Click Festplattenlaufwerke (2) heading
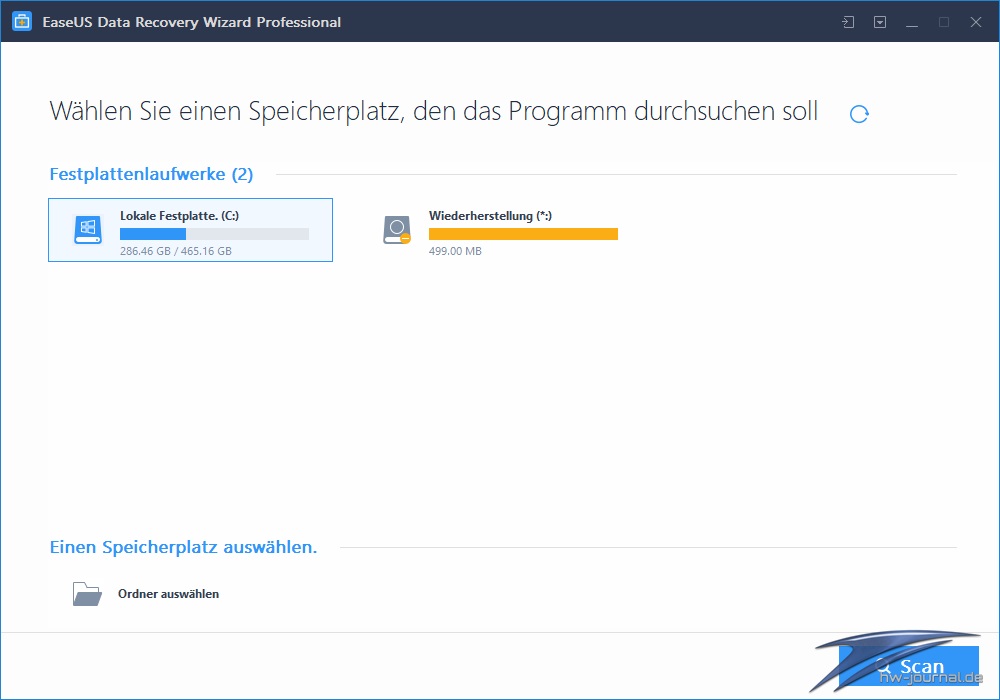The image size is (1000, 700). coord(151,174)
